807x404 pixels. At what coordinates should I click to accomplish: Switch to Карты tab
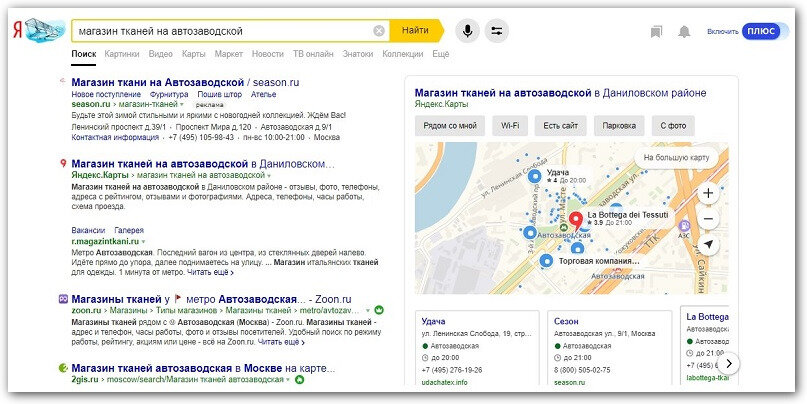click(x=194, y=54)
